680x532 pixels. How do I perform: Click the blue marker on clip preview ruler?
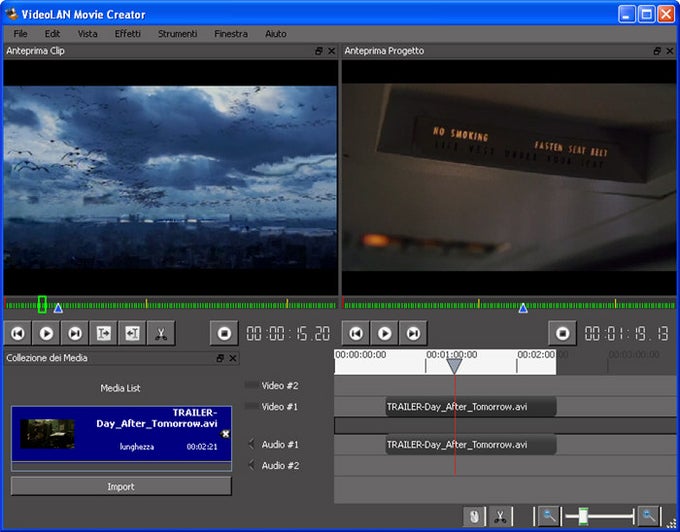[x=58, y=308]
